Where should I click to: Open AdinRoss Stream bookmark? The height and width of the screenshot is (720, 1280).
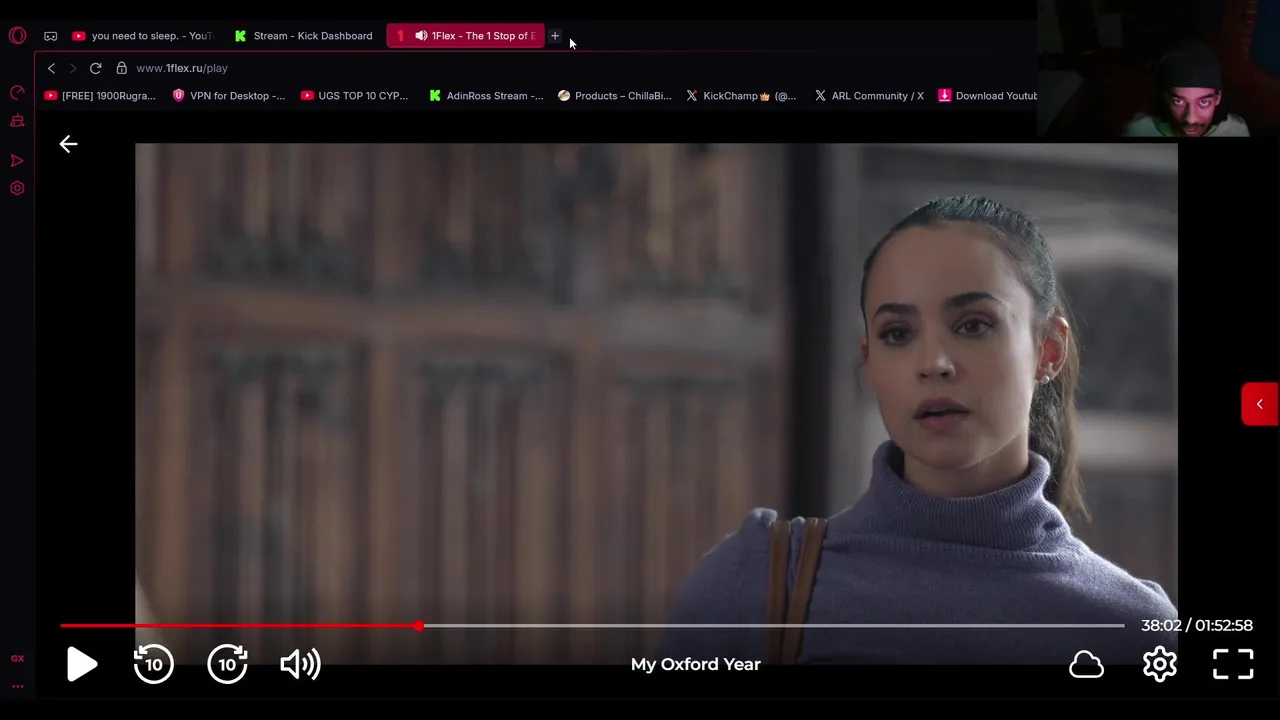(486, 96)
